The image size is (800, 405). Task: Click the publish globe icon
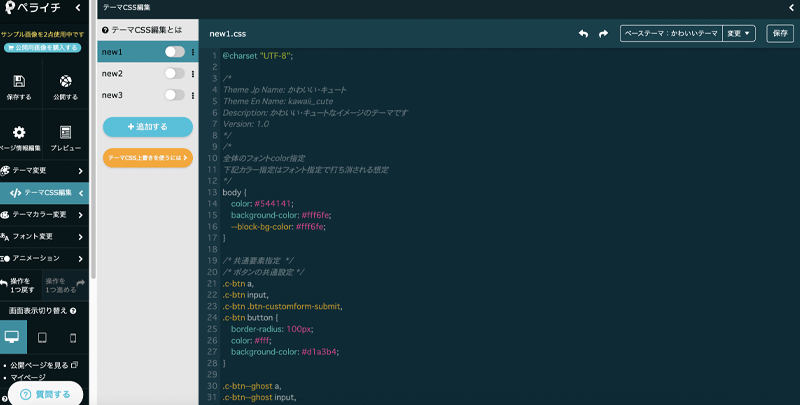(65, 82)
